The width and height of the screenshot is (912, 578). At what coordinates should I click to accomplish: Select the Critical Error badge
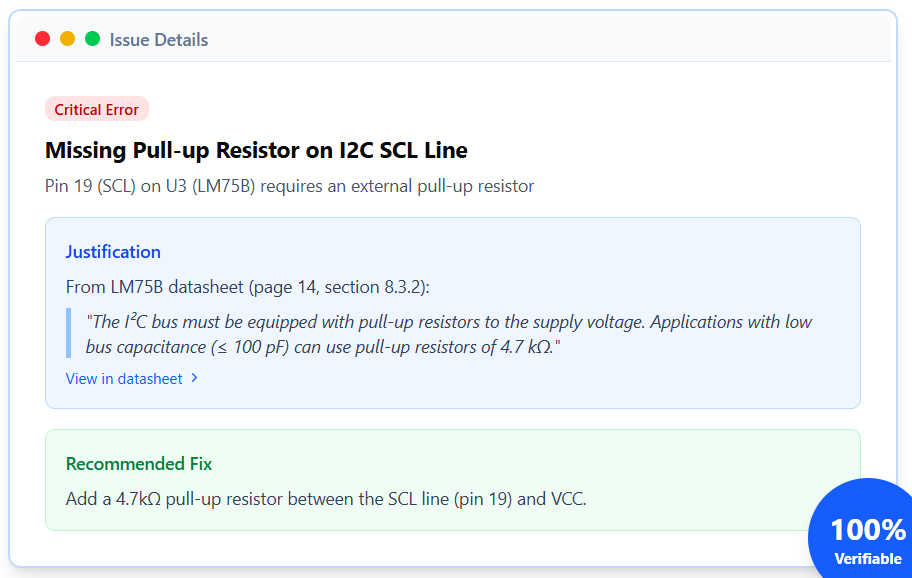[x=96, y=109]
